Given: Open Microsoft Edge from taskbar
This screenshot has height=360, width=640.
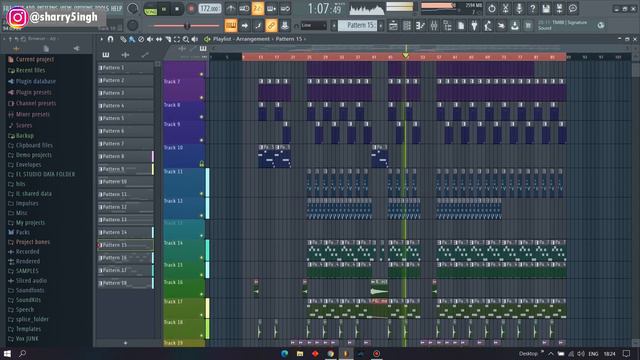Looking at the screenshot, I should 284,353.
